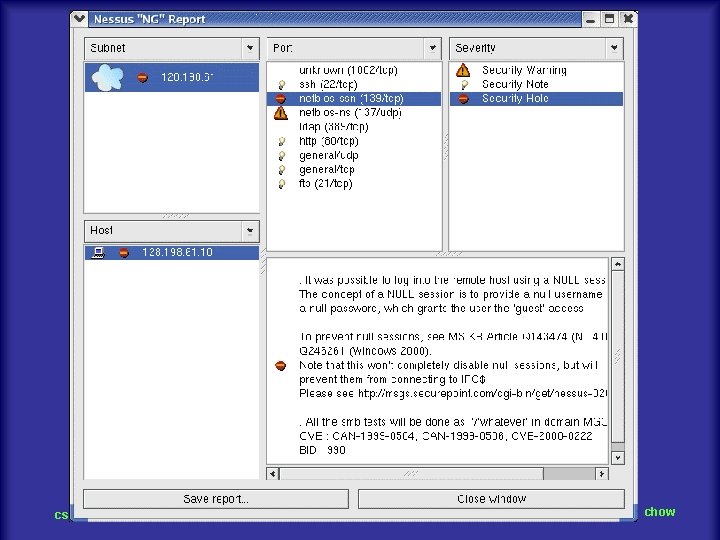Select general/udp port entry
Image resolution: width=720 pixels, height=540 pixels.
354,156
